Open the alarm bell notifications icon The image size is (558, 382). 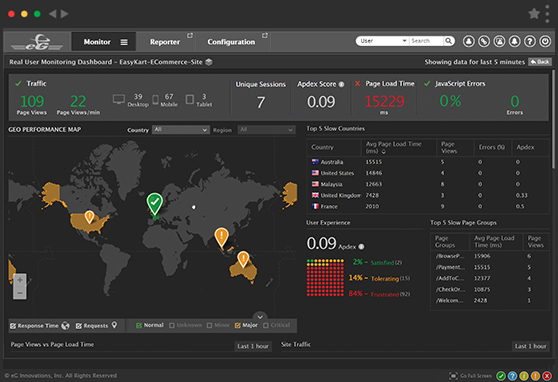coord(515,41)
